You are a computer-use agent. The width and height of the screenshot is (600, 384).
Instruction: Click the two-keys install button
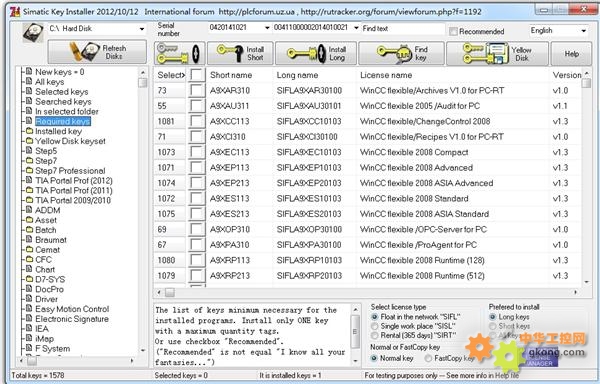180,53
